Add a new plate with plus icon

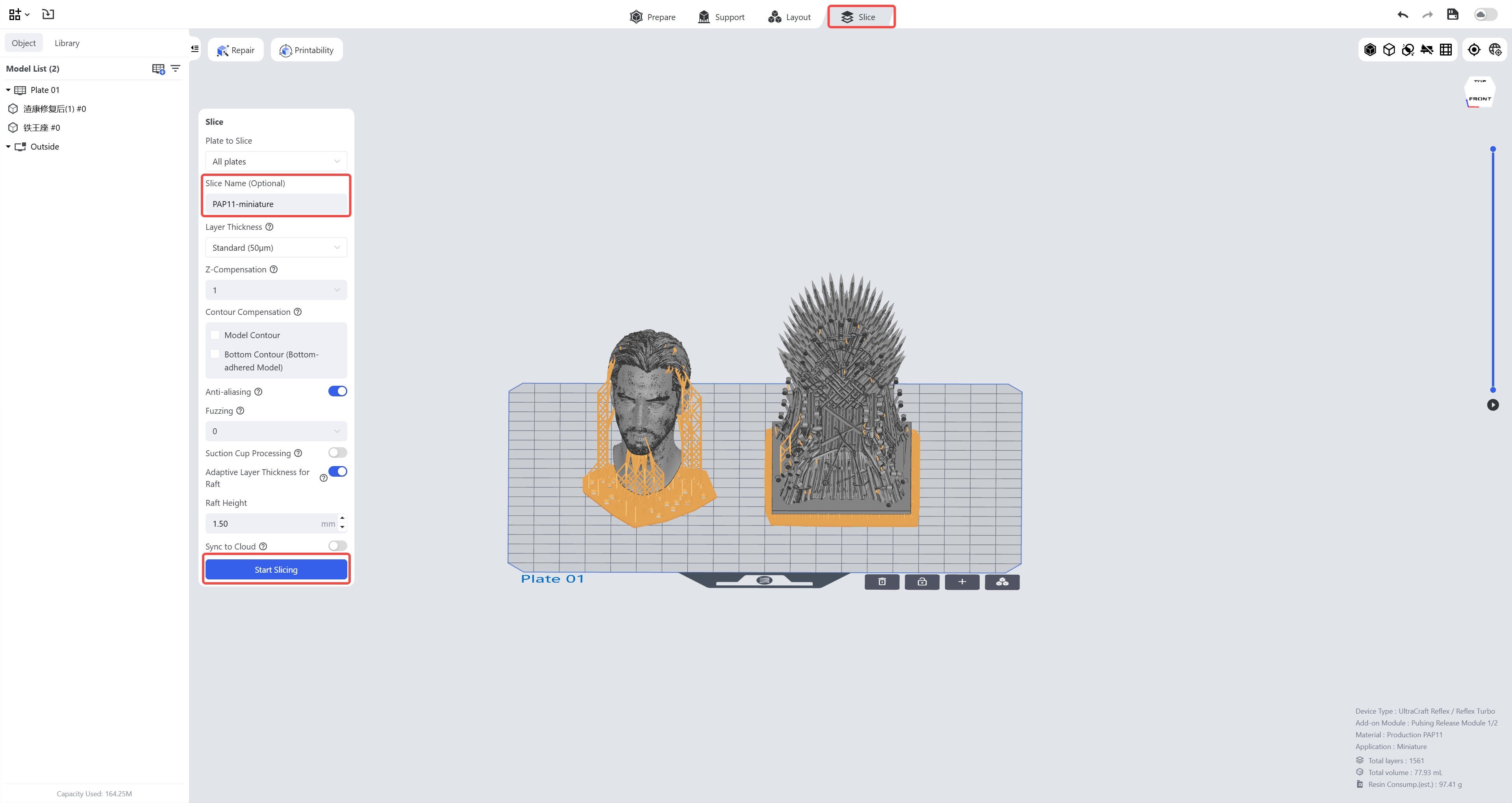point(962,582)
